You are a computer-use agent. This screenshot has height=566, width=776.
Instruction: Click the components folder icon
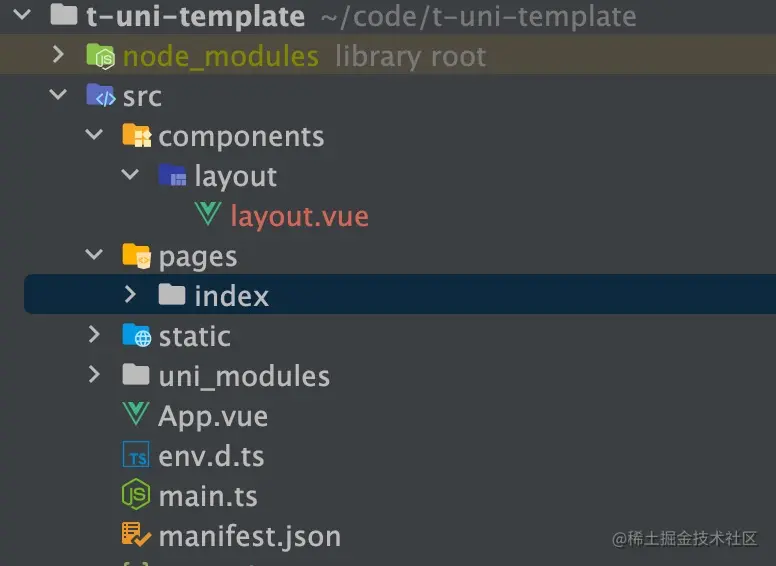click(x=136, y=136)
